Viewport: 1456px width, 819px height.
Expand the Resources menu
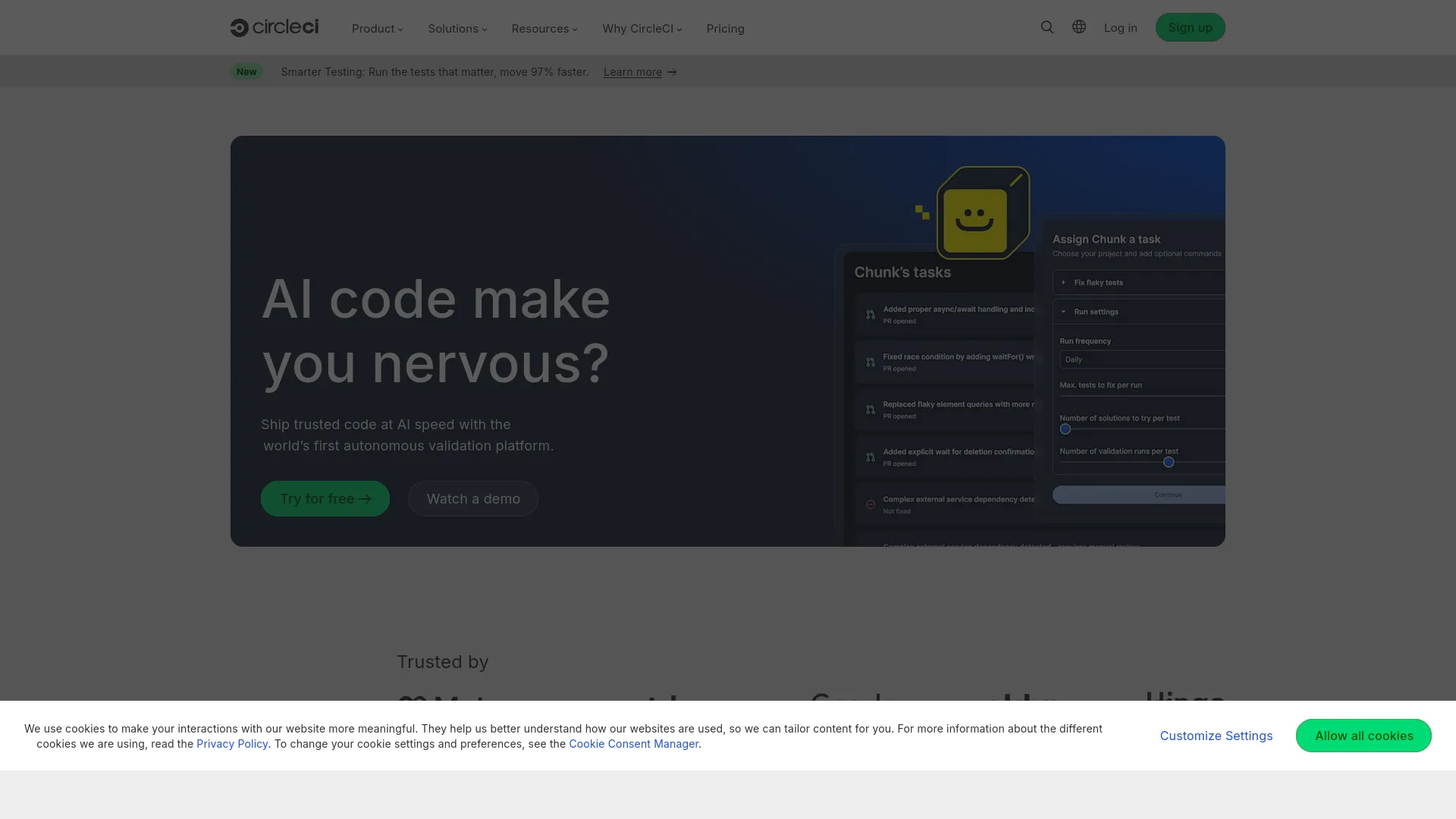click(x=544, y=29)
